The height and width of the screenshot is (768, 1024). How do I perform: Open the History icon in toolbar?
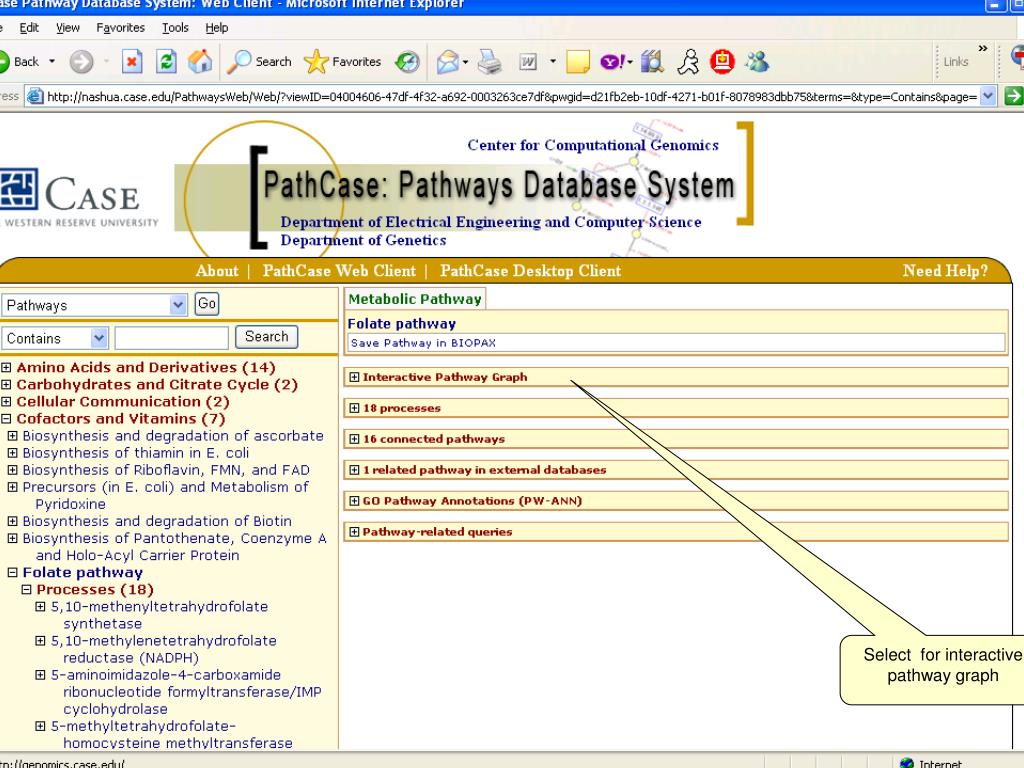(x=407, y=62)
